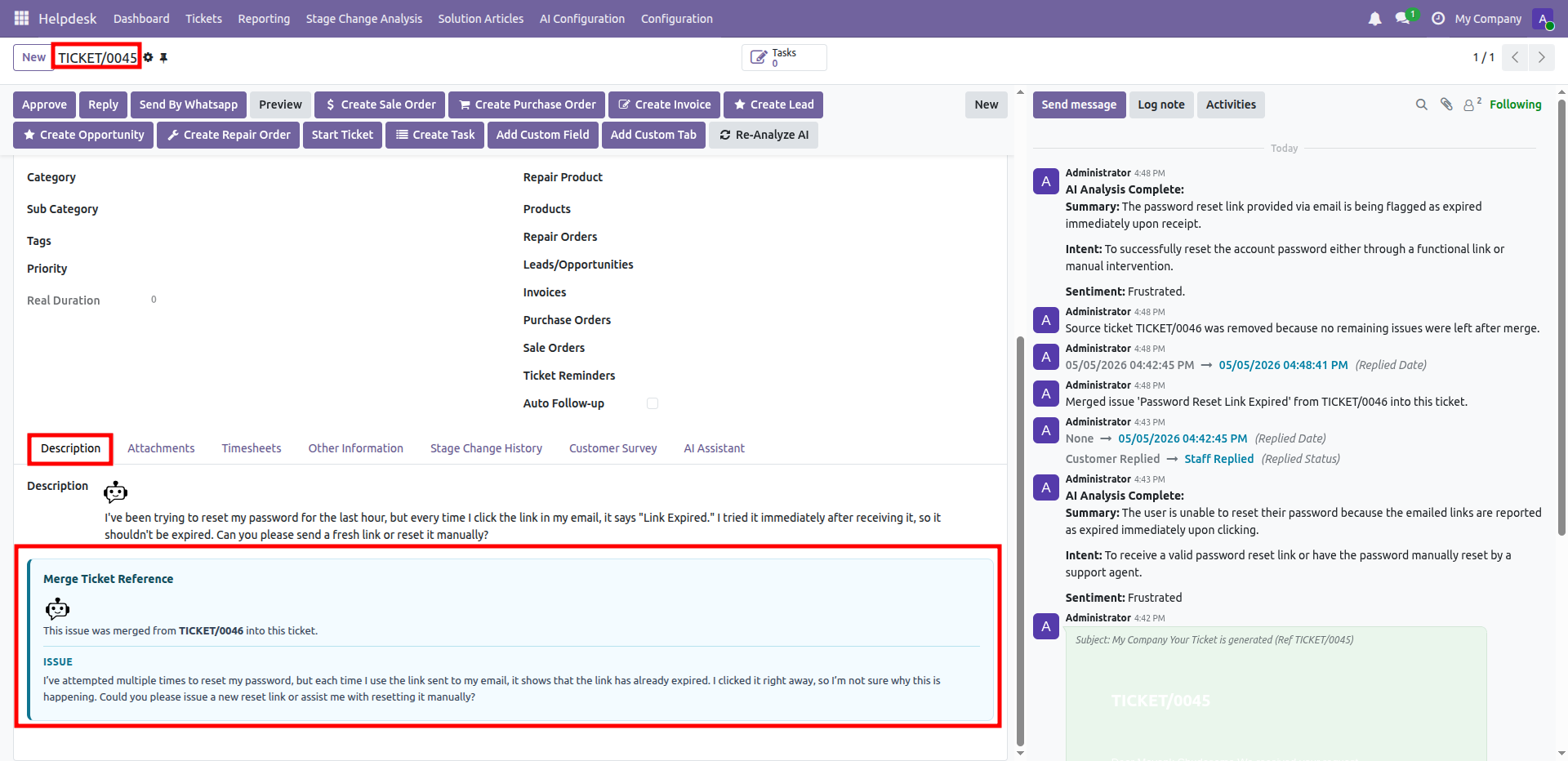
Task: Click the Log note button
Action: coord(1161,105)
